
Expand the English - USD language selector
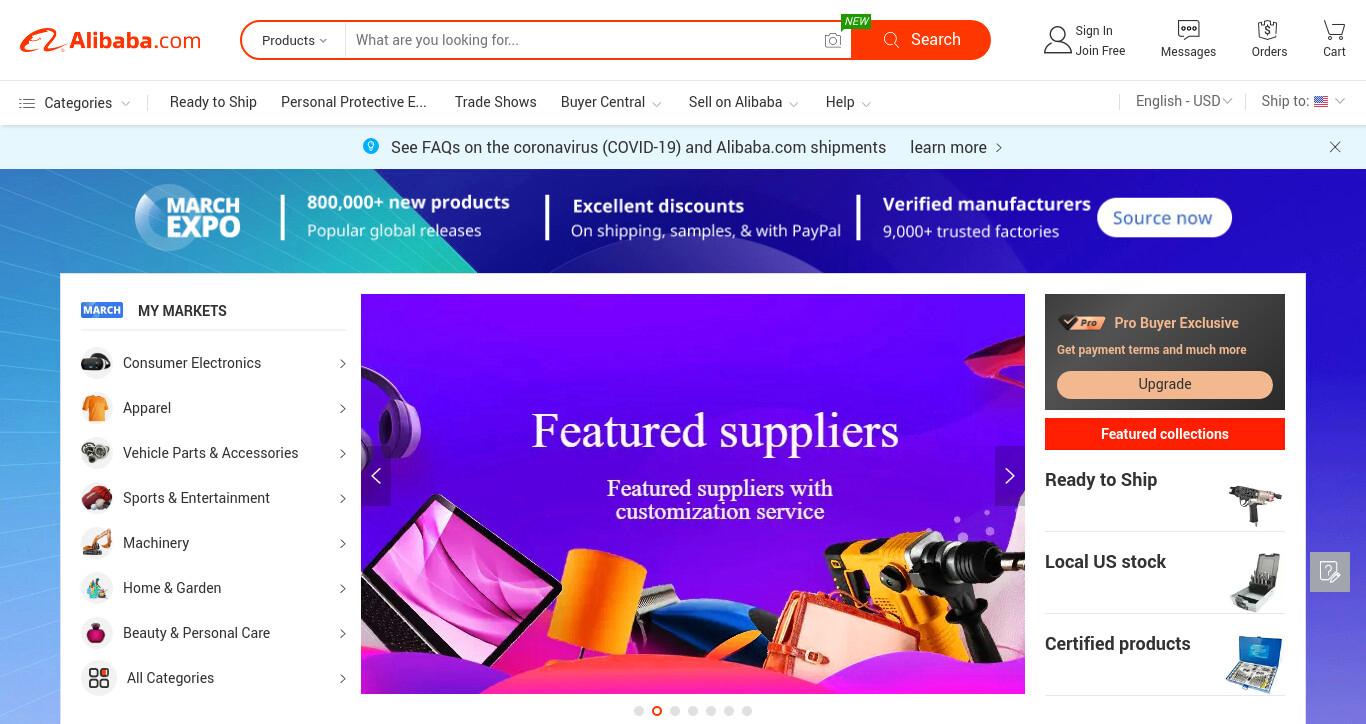coord(1184,101)
